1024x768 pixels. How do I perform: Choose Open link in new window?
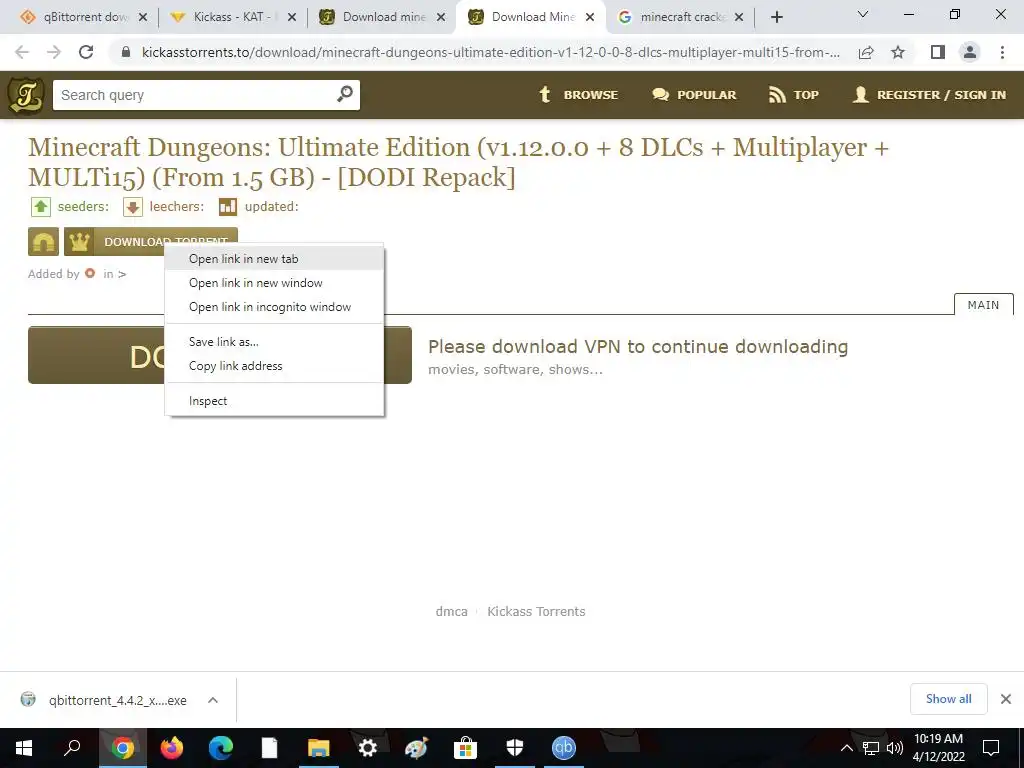point(274,283)
